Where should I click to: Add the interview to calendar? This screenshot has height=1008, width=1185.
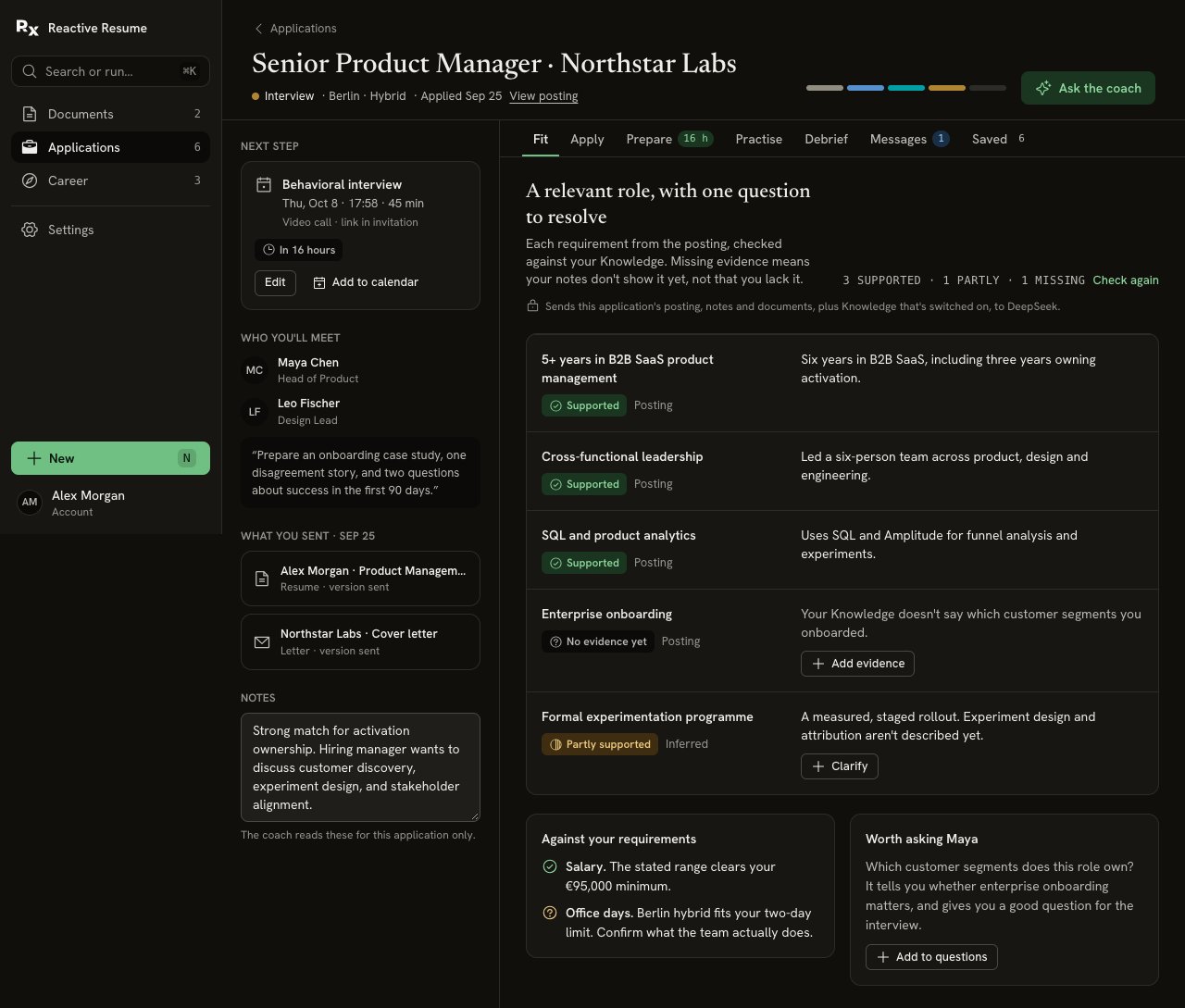[366, 282]
